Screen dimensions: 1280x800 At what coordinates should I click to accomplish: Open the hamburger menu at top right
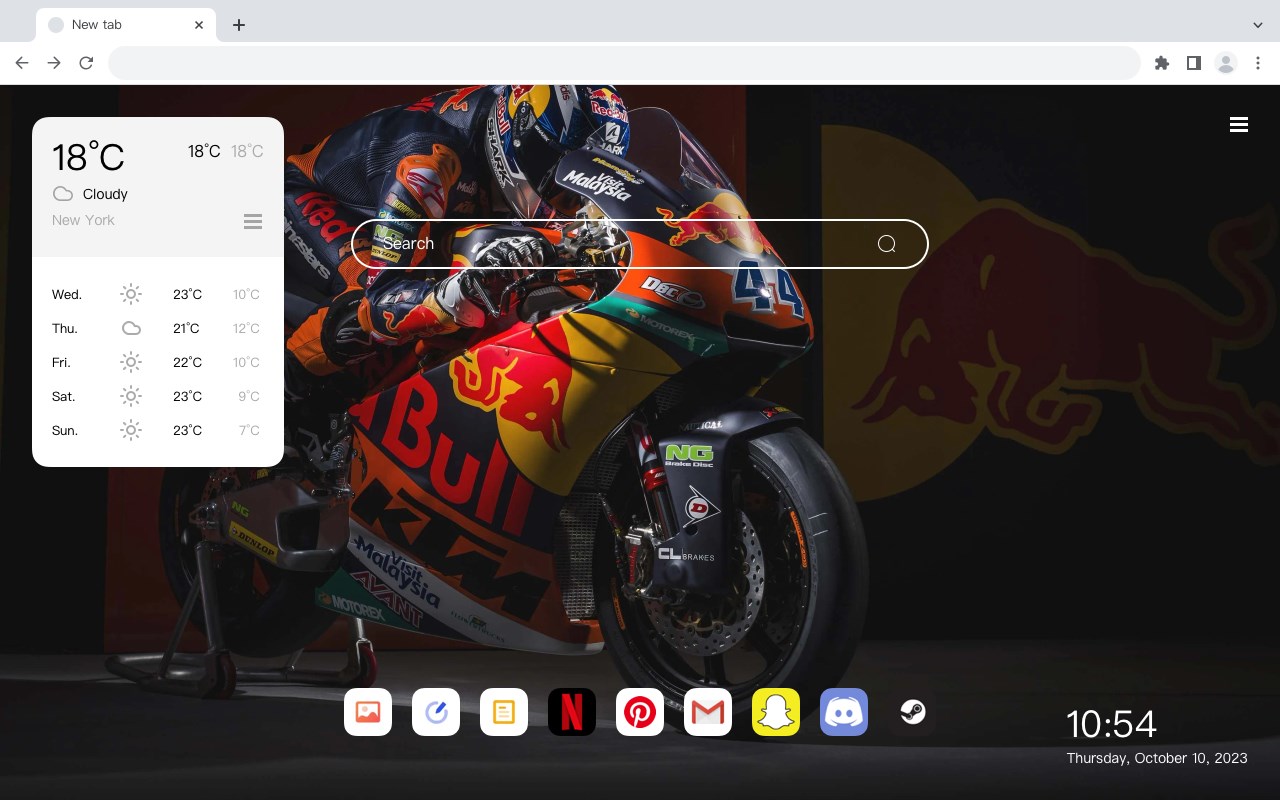pos(1239,124)
